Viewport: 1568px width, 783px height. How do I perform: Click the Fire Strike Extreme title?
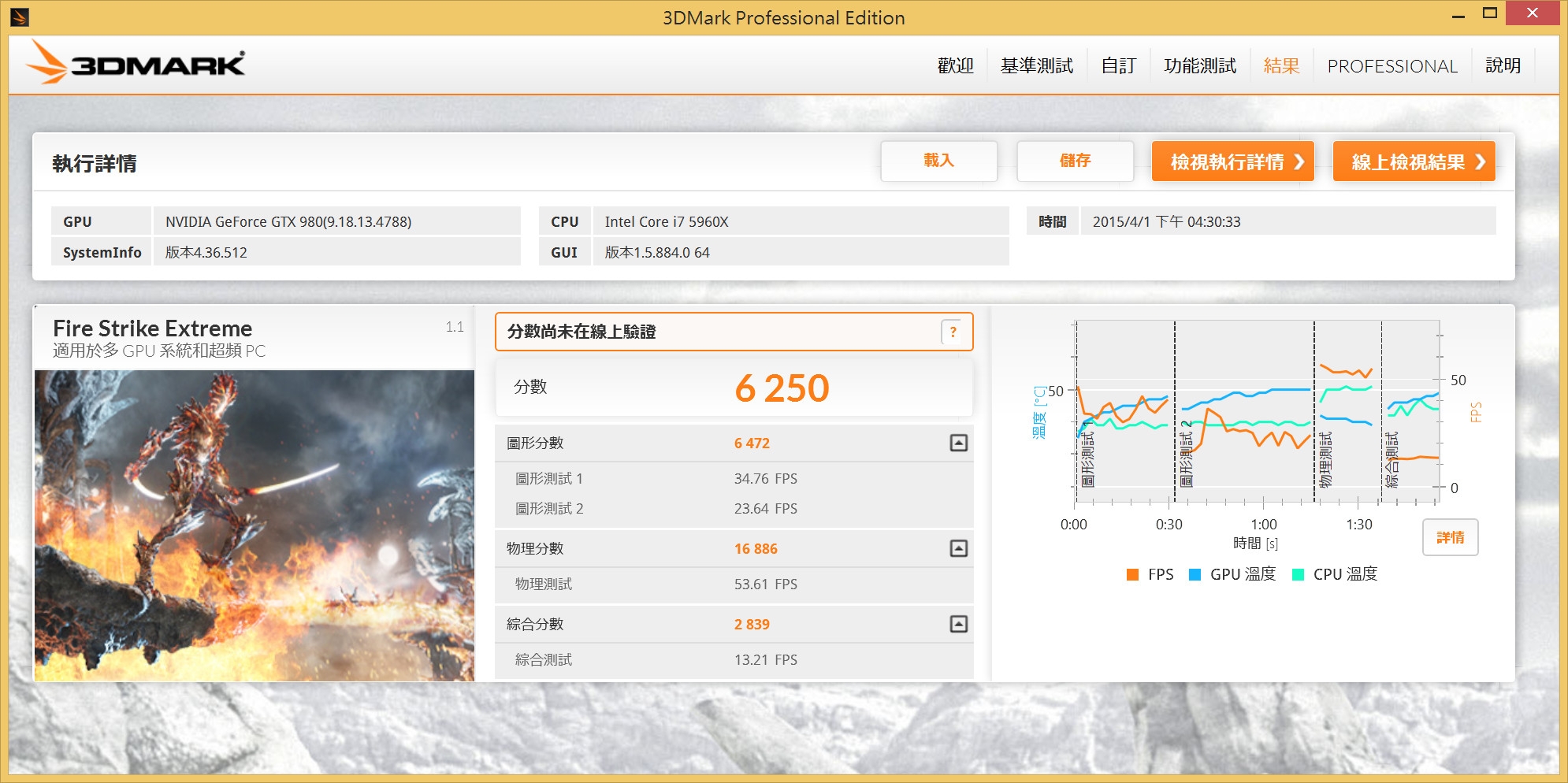tap(153, 328)
